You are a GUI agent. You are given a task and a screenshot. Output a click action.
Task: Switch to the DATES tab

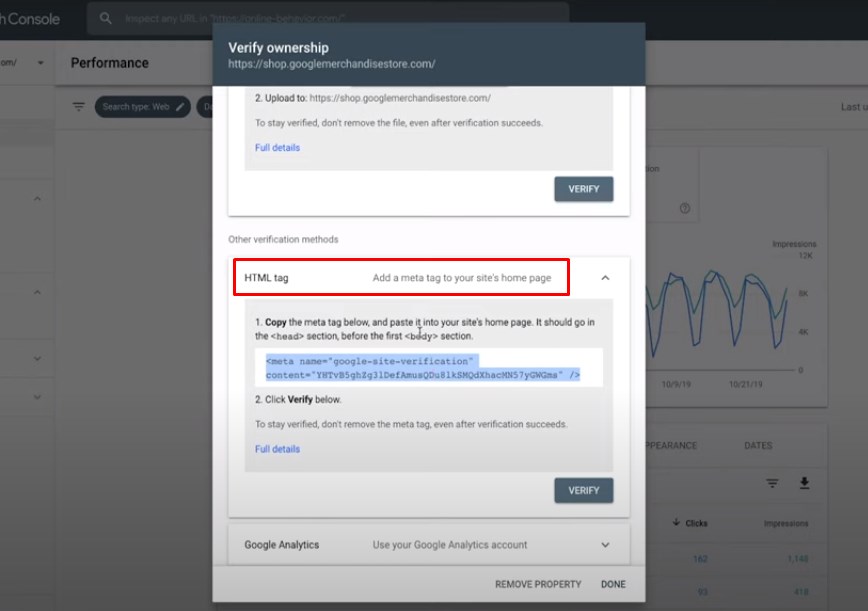coord(758,446)
